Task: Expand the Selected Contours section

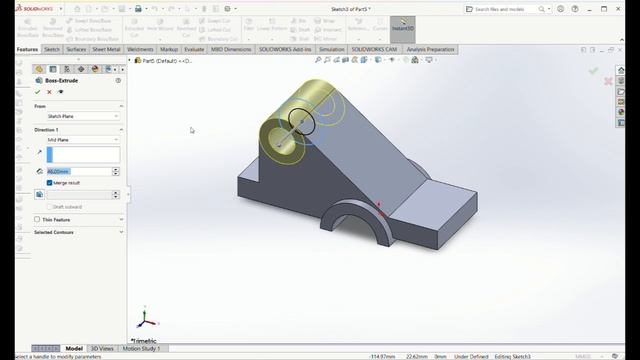Action: click(x=121, y=232)
